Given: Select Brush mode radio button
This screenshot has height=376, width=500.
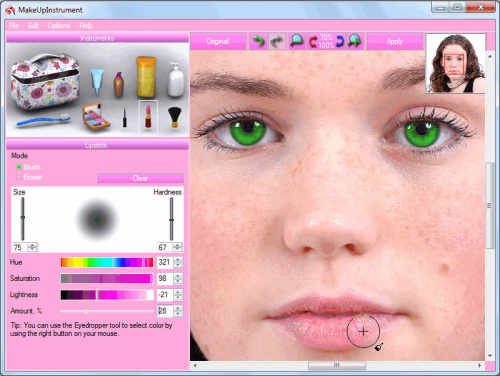Looking at the screenshot, I should (x=19, y=167).
